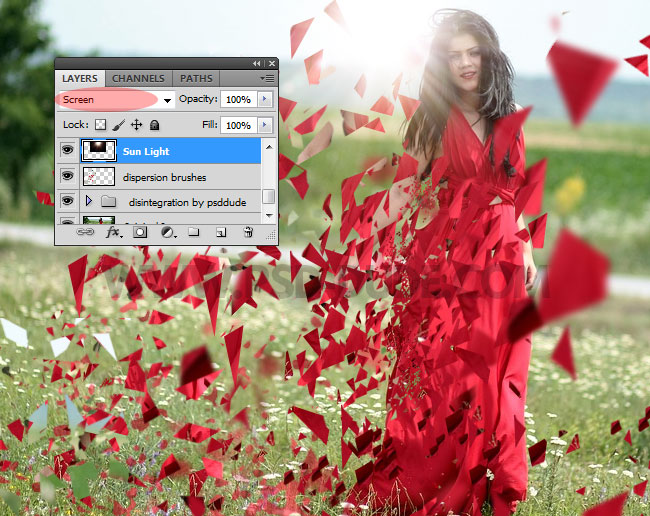Hide the Sun Light layer
The width and height of the screenshot is (650, 516).
67,150
